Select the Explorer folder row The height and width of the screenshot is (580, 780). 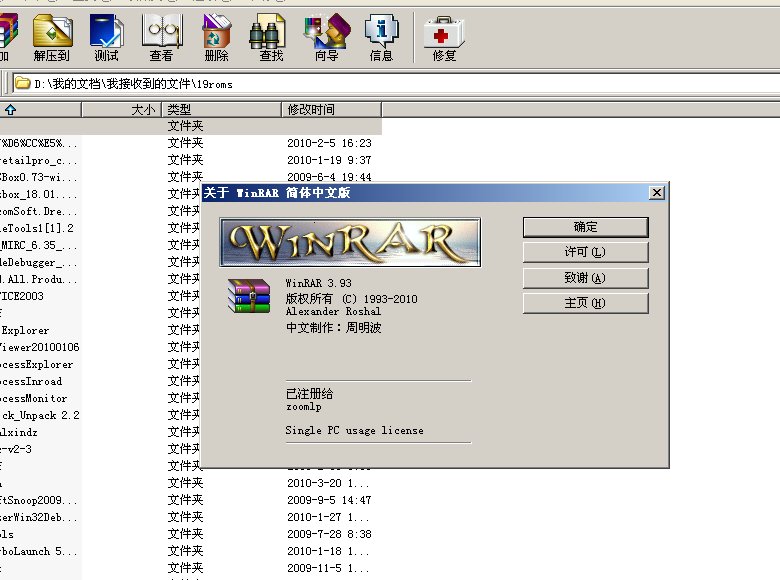(x=99, y=330)
